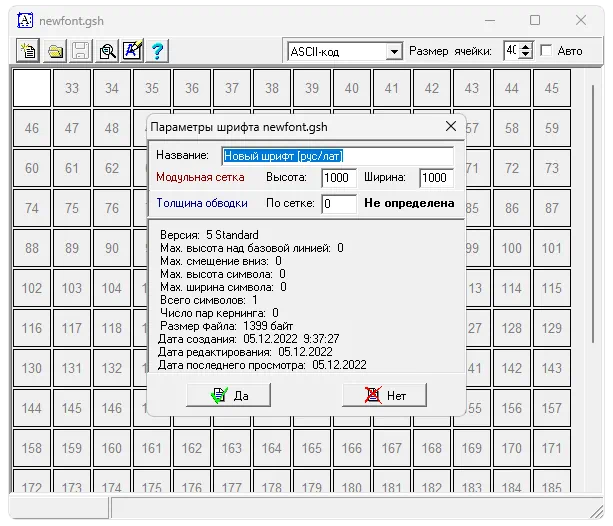Click the newfont.gsh application title icon

[x=25, y=20]
